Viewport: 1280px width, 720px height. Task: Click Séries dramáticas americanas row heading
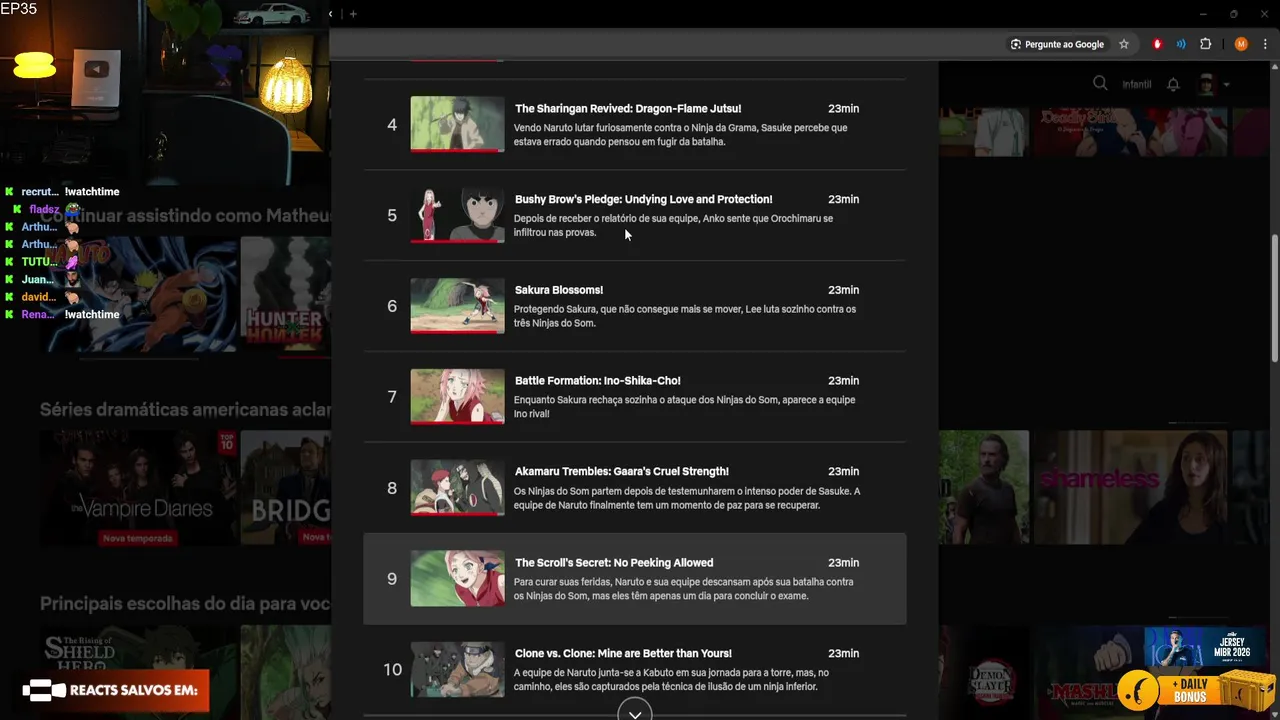tap(185, 410)
